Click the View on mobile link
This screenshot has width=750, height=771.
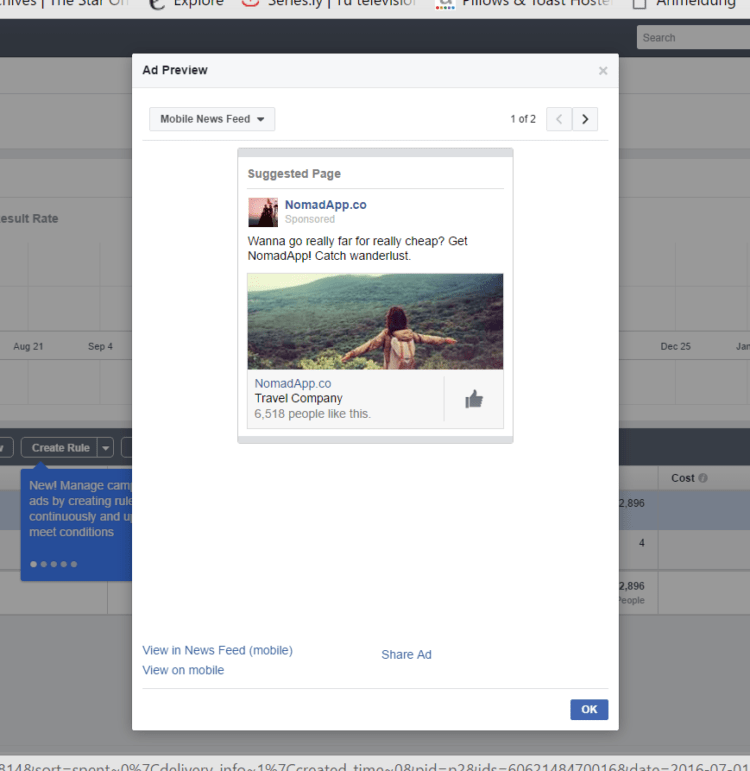point(183,670)
